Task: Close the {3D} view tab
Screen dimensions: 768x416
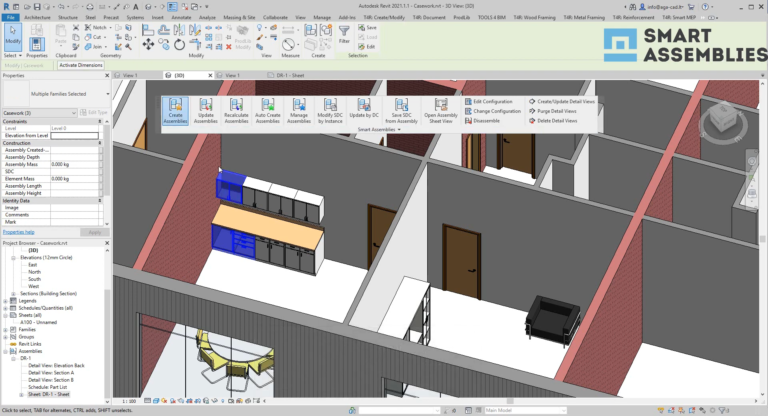Action: (x=210, y=75)
